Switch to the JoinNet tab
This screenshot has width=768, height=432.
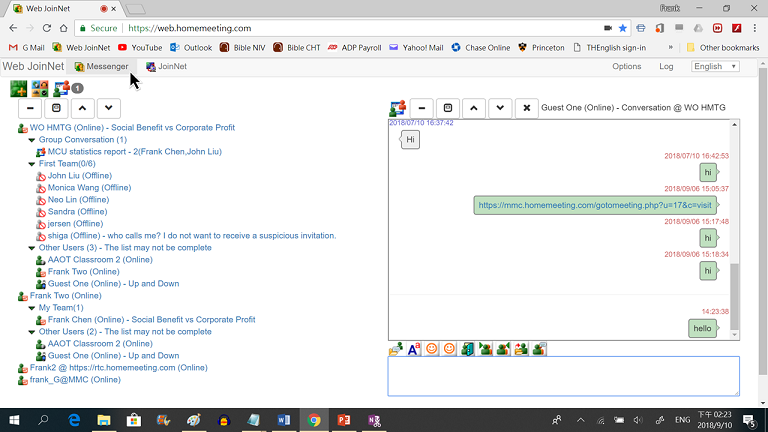tap(166, 67)
